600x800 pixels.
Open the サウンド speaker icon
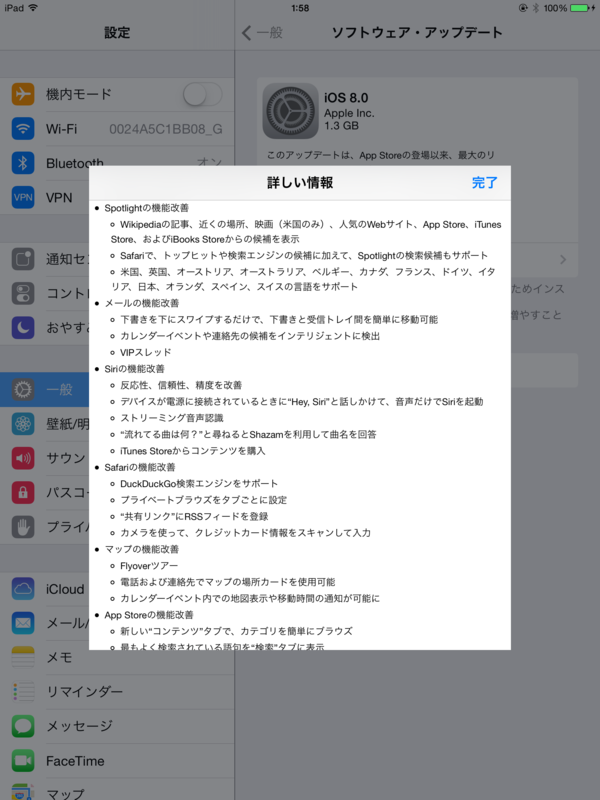pyautogui.click(x=23, y=458)
